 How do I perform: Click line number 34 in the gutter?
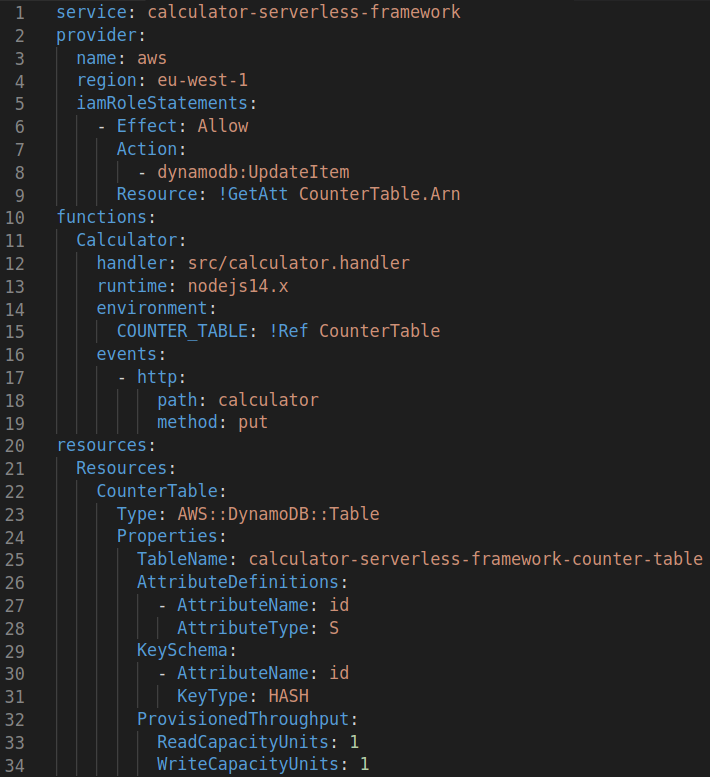coord(14,766)
